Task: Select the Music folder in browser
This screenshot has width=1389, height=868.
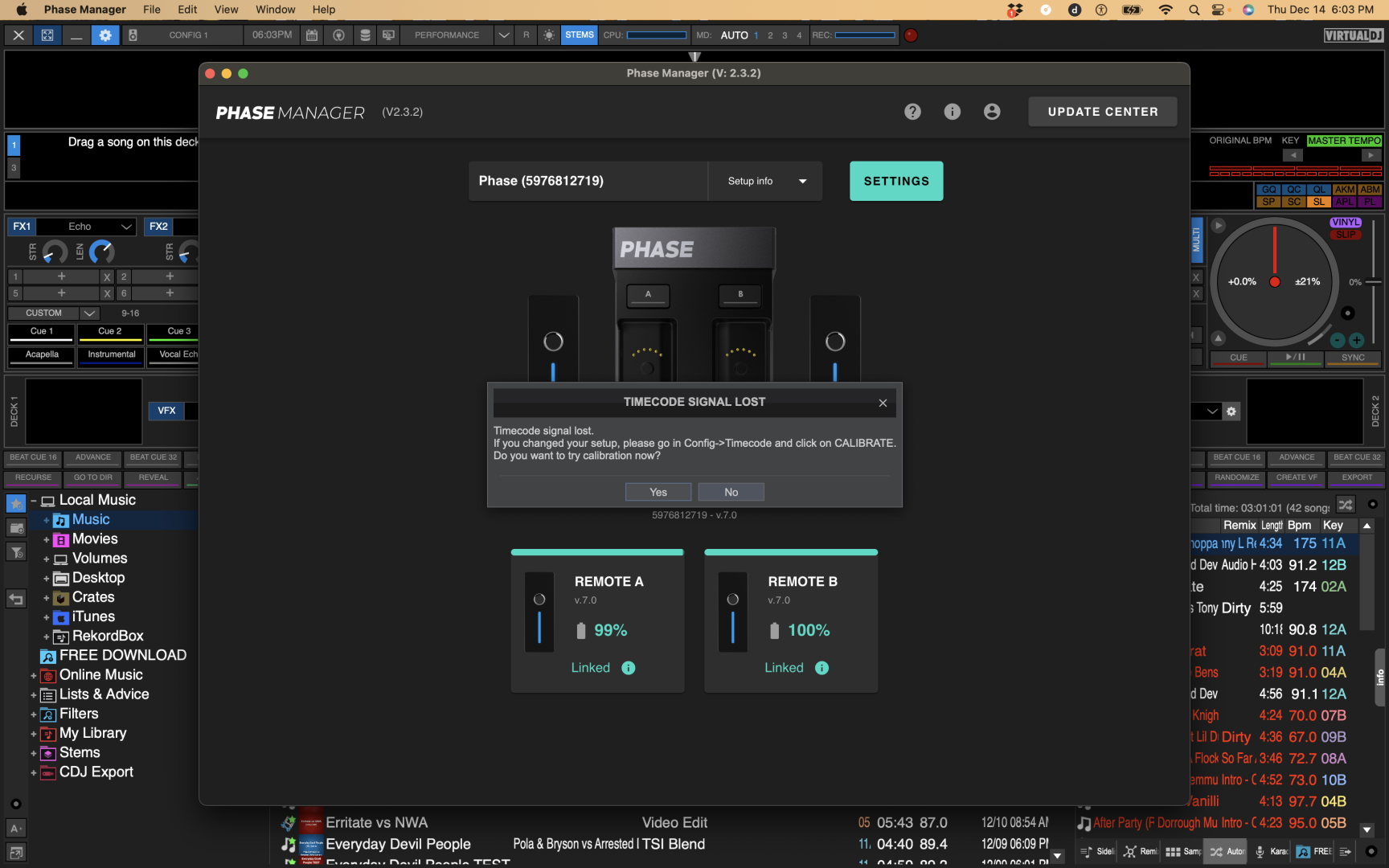Action: 91,520
